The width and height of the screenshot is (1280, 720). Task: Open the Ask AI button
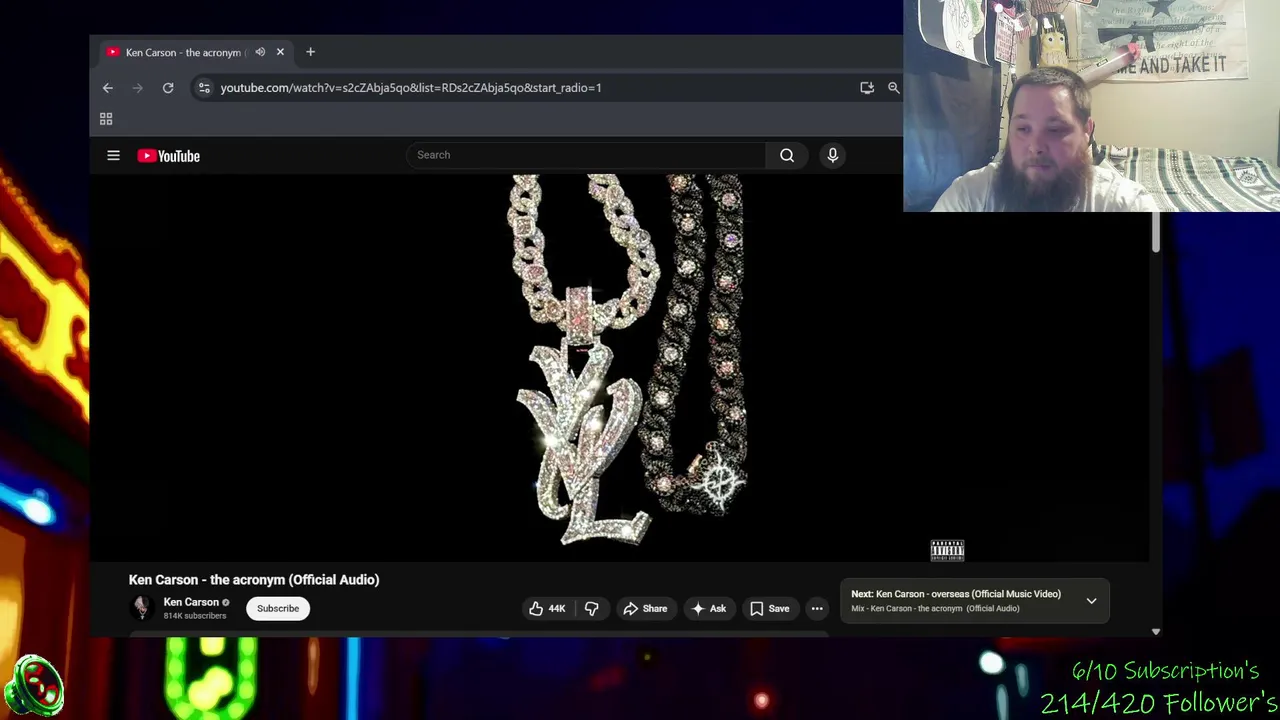(x=708, y=608)
